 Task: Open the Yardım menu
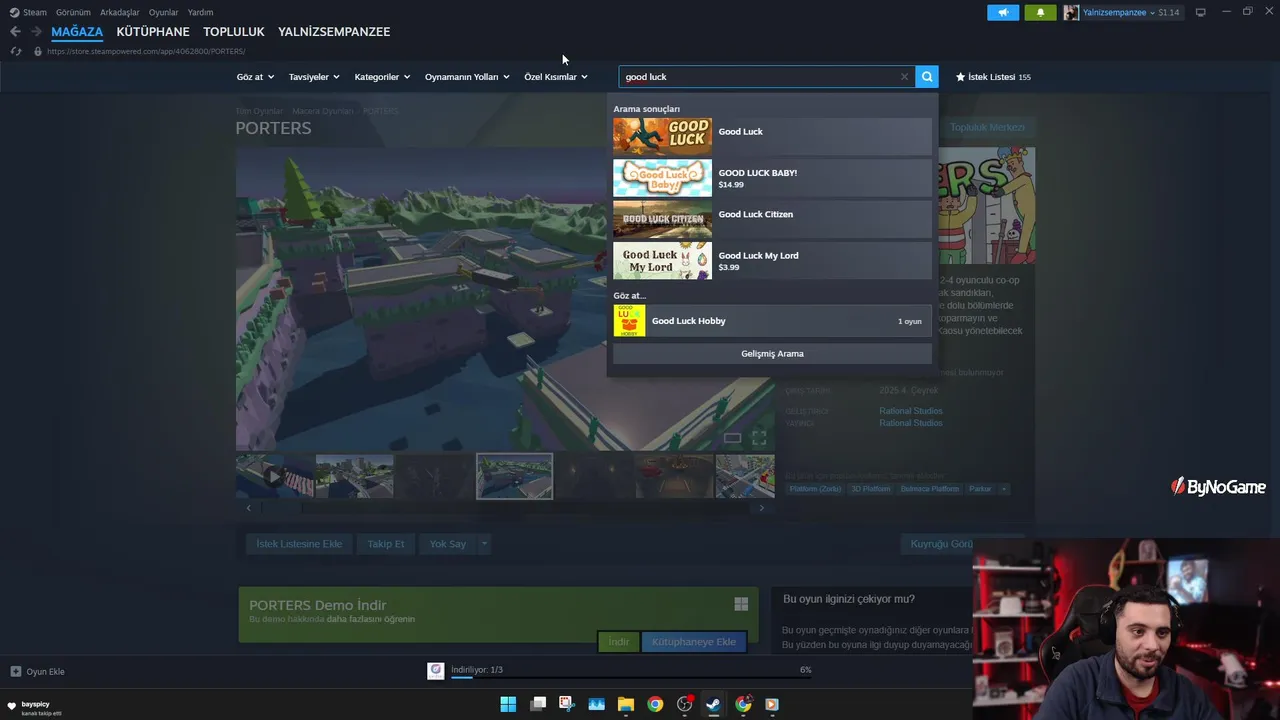coord(200,12)
